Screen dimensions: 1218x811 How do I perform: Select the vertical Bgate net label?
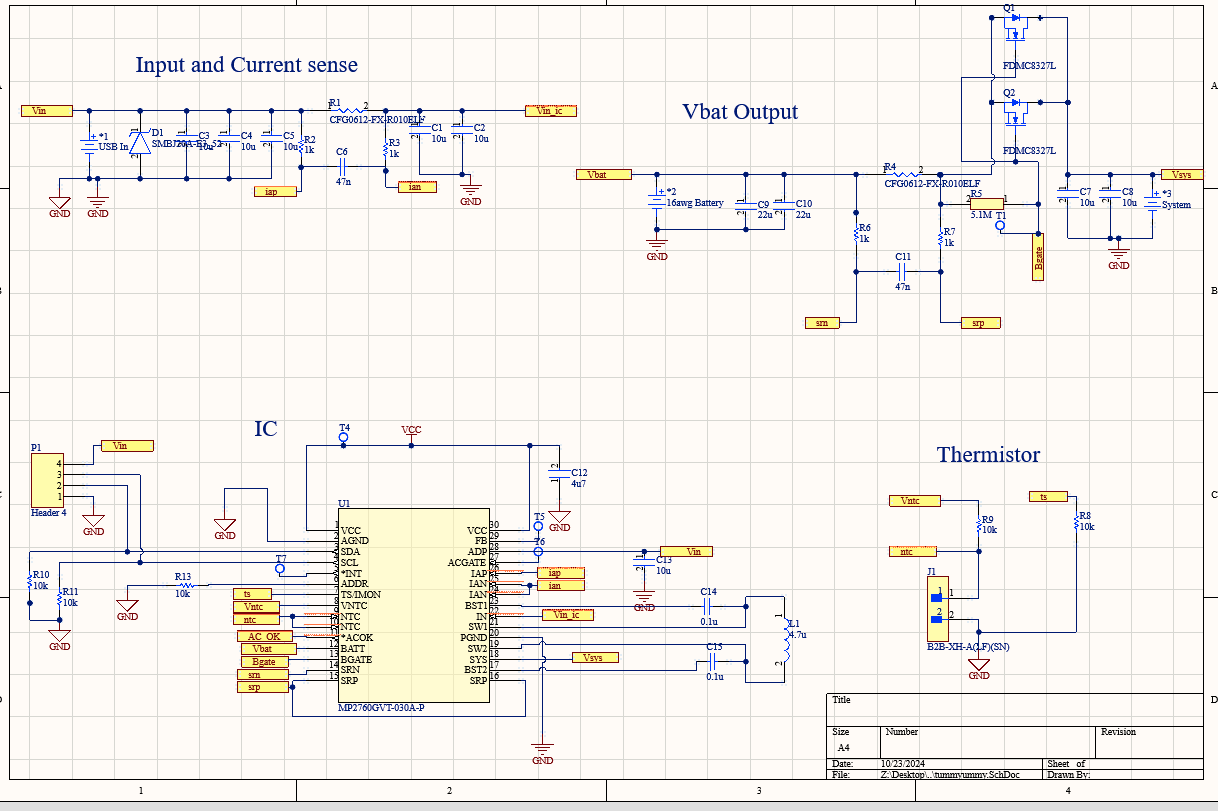(x=1038, y=257)
